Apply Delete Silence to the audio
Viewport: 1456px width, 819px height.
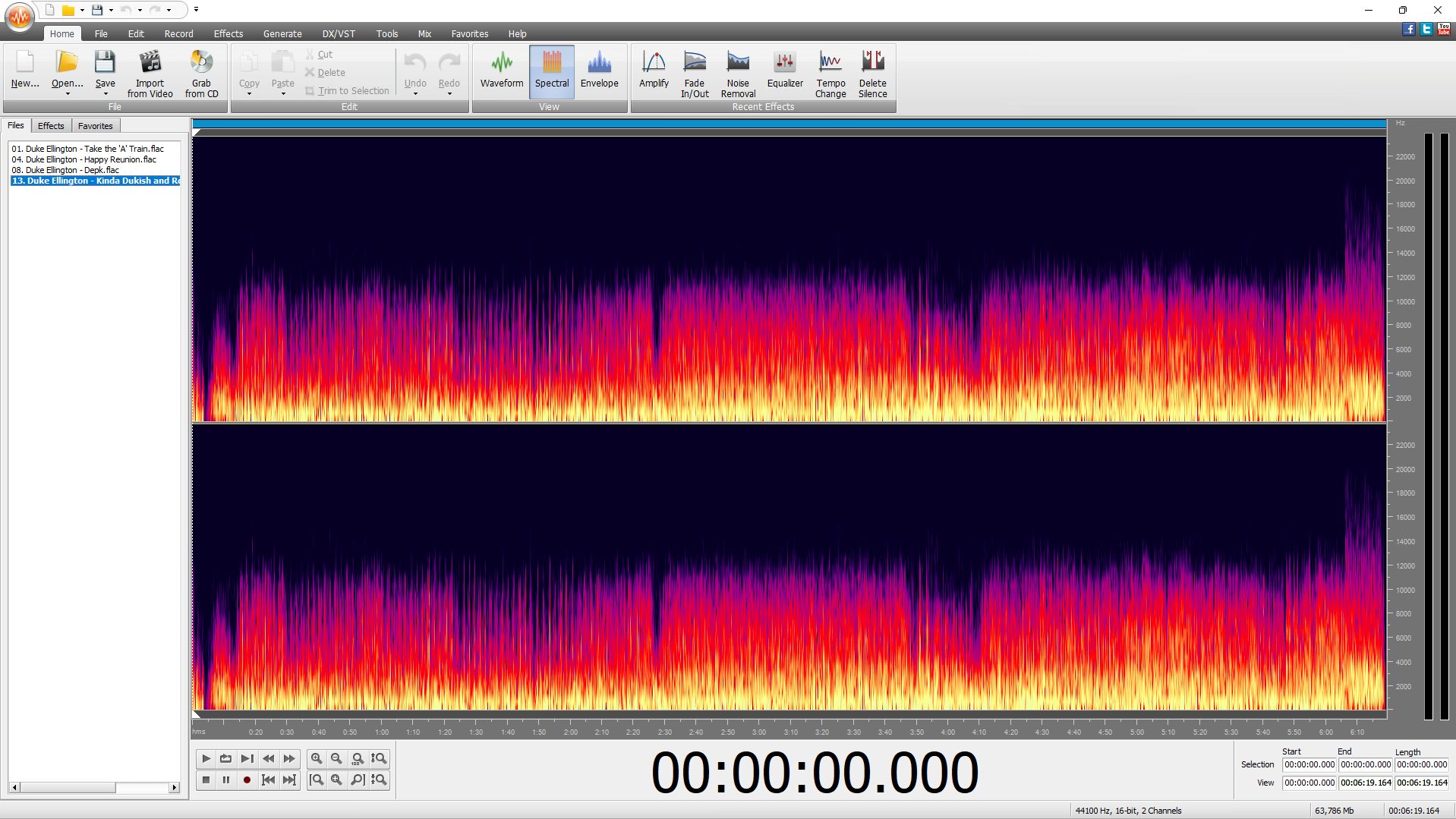872,72
